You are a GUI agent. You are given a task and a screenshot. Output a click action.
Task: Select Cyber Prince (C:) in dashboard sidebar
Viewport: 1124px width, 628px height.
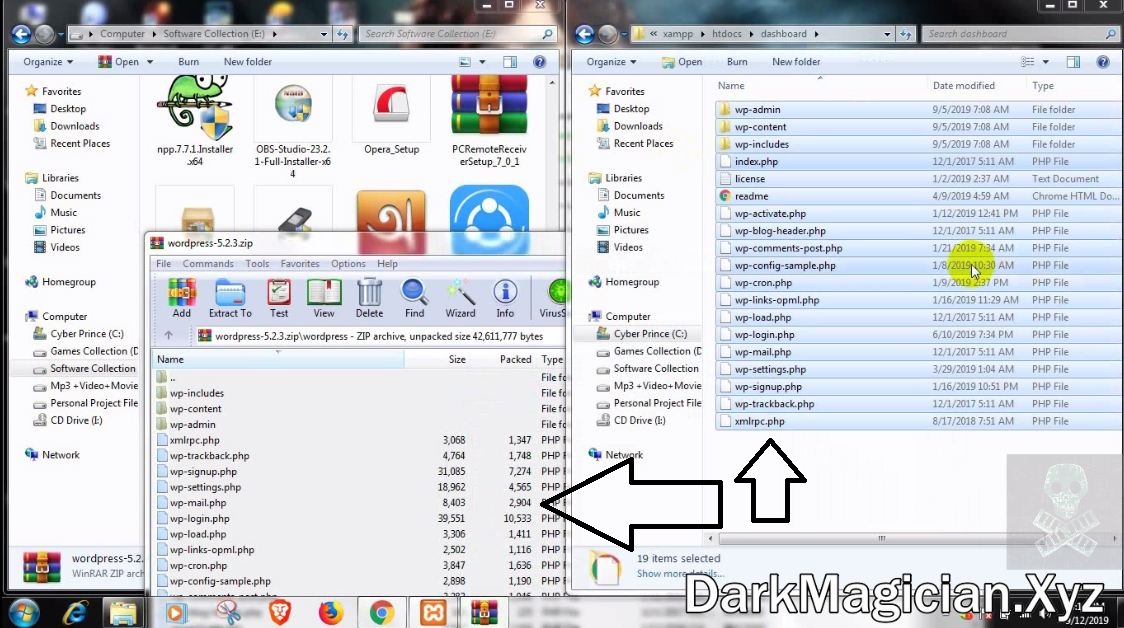(x=650, y=334)
